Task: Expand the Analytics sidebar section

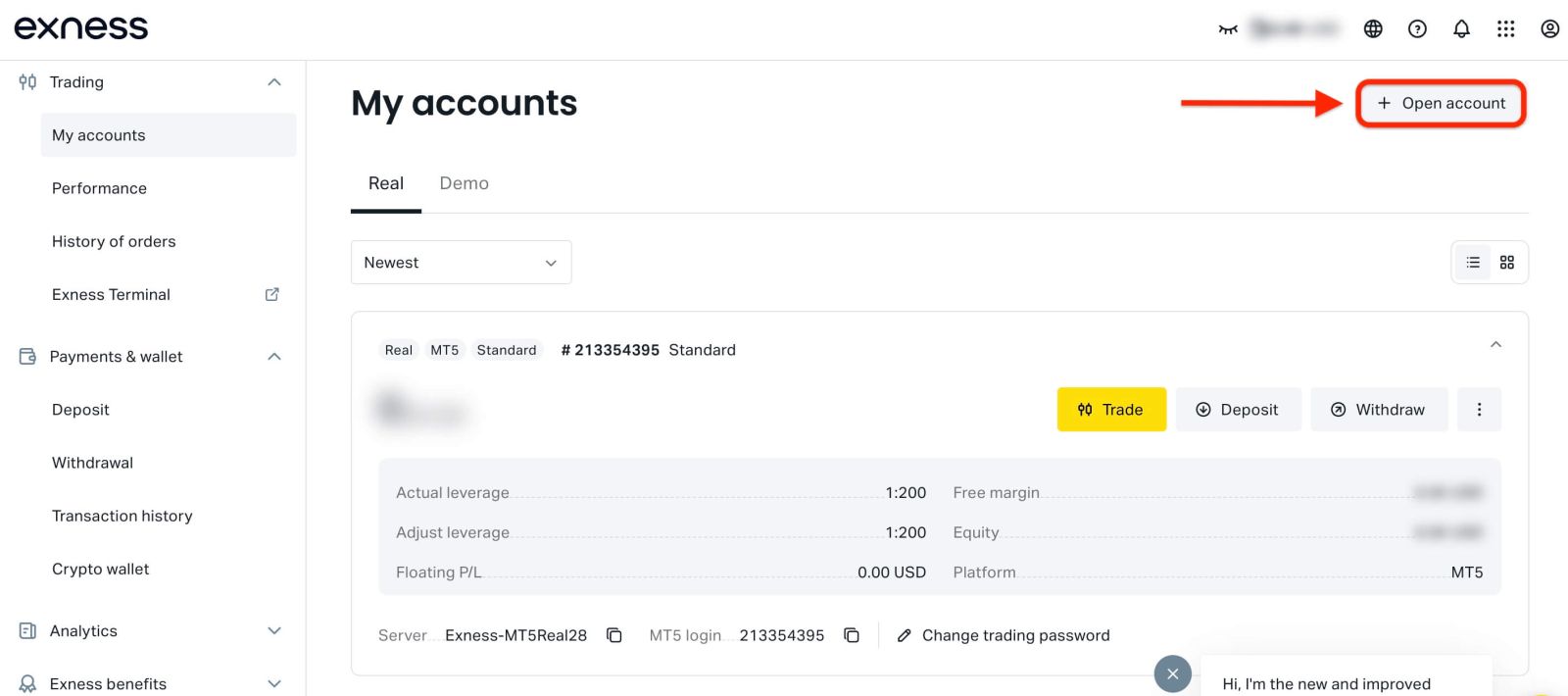Action: click(274, 631)
